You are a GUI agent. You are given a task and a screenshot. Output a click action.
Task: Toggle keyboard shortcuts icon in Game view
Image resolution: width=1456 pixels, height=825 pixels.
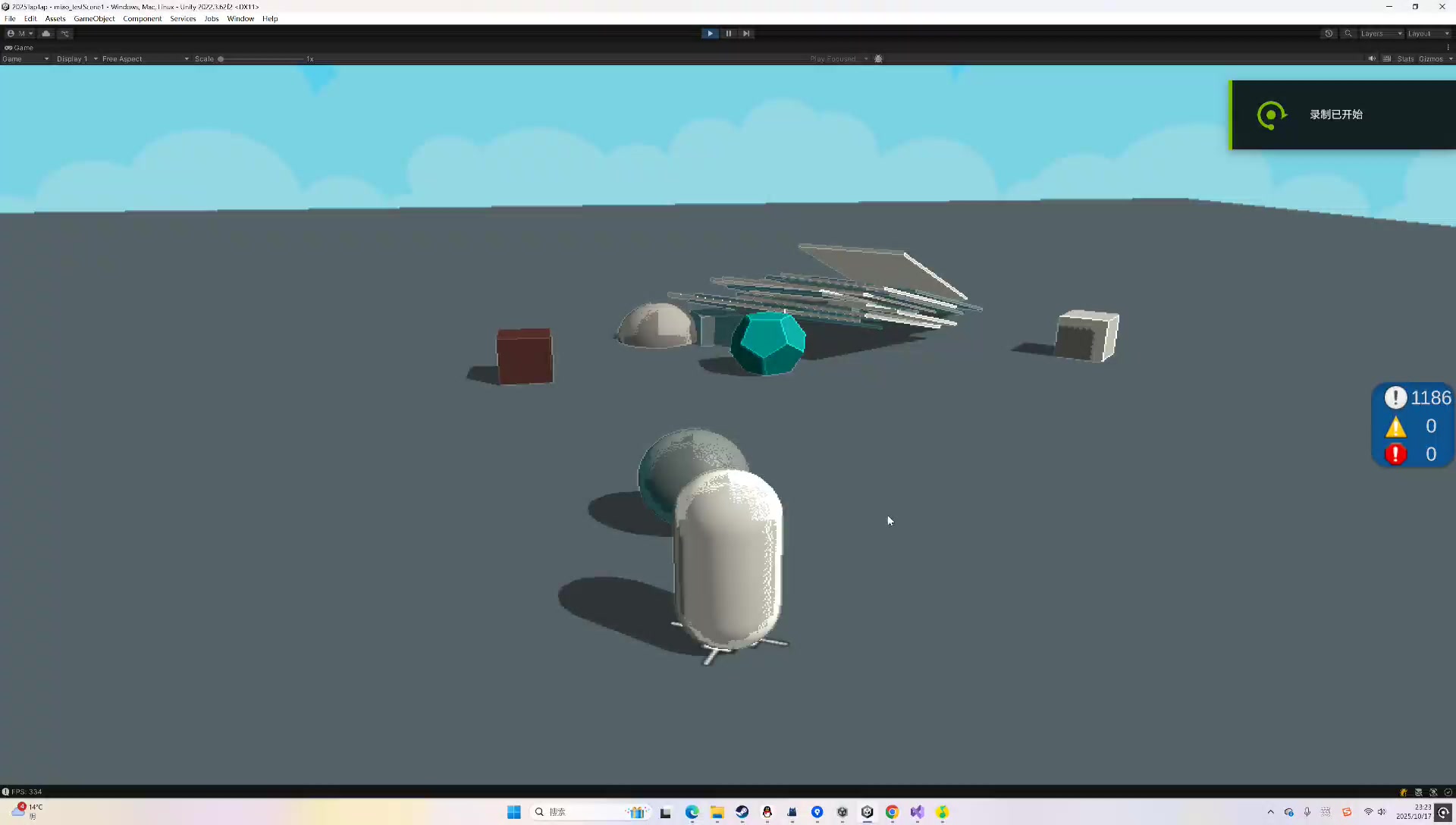click(1387, 58)
